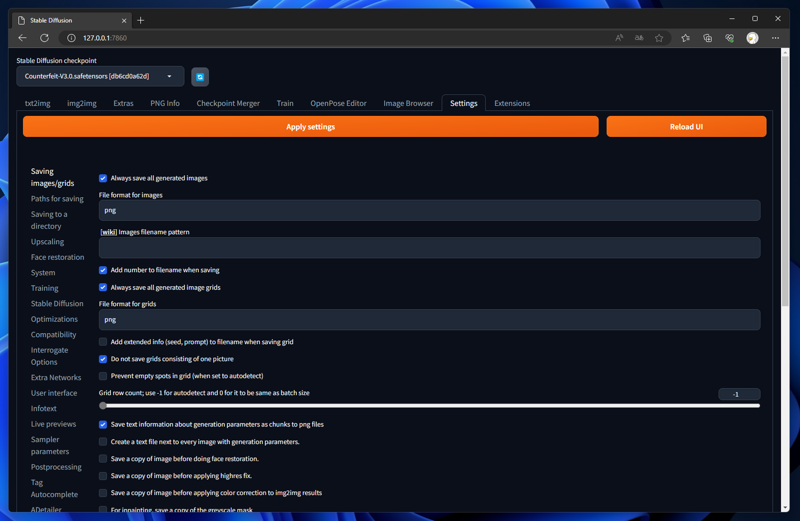Open read aloud icon in address bar
This screenshot has width=800, height=521.
coord(619,38)
